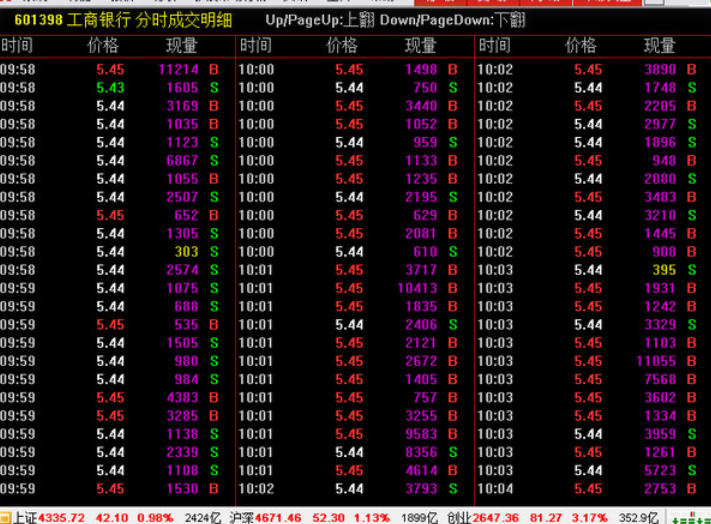
Task: Click the middle column's 价格 header
Action: tap(341, 45)
